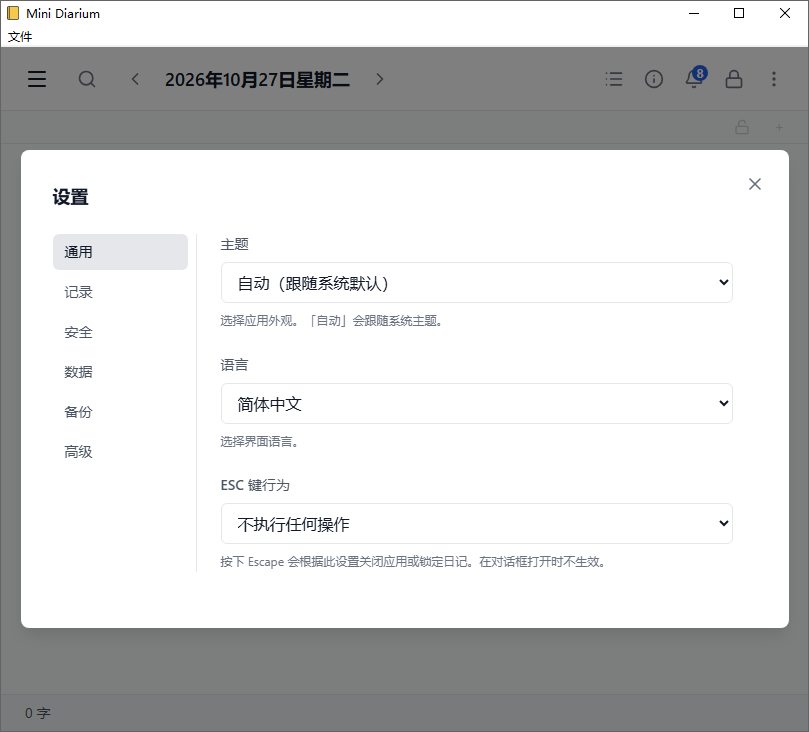The image size is (809, 732).
Task: Go to next day arrow
Action: click(380, 79)
